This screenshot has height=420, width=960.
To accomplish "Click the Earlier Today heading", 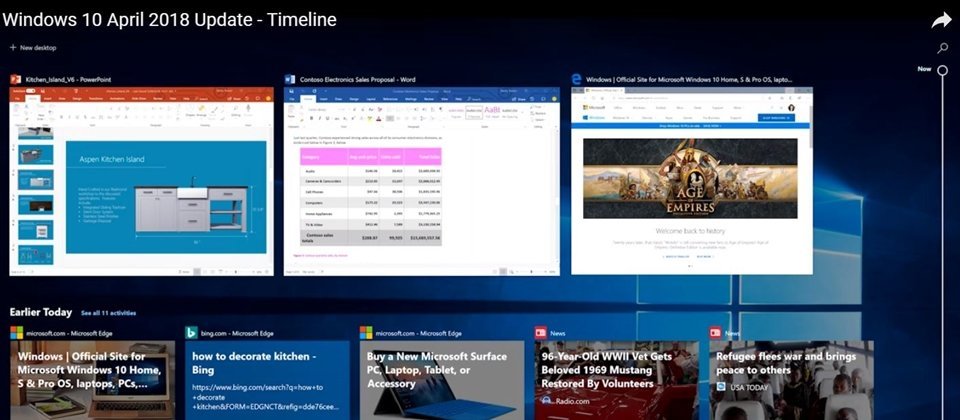I will [40, 312].
